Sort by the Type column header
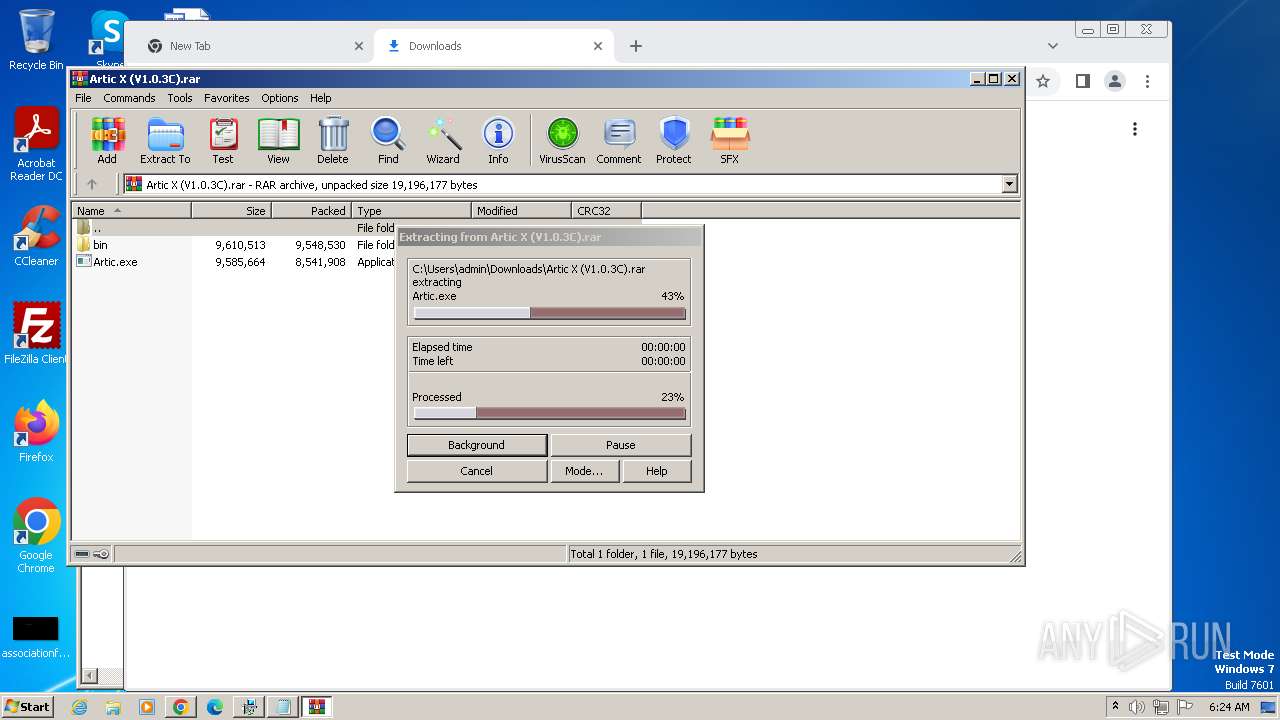Image resolution: width=1280 pixels, height=720 pixels. click(411, 211)
